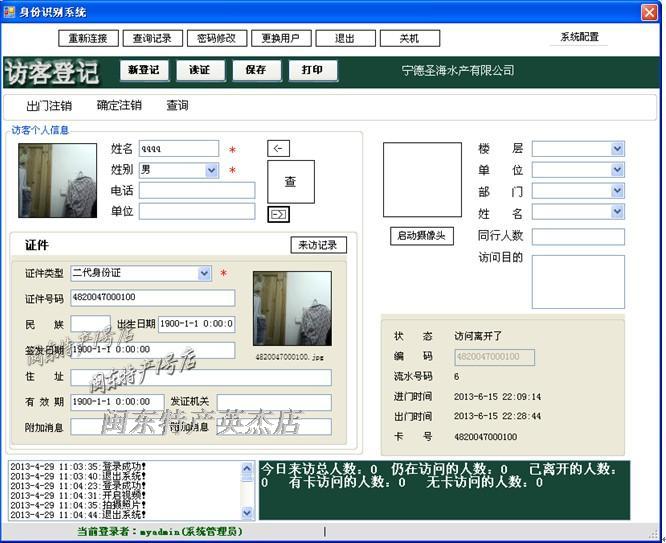The width and height of the screenshot is (666, 543).
Task: Click the app icon in the title bar
Action: [x=9, y=11]
